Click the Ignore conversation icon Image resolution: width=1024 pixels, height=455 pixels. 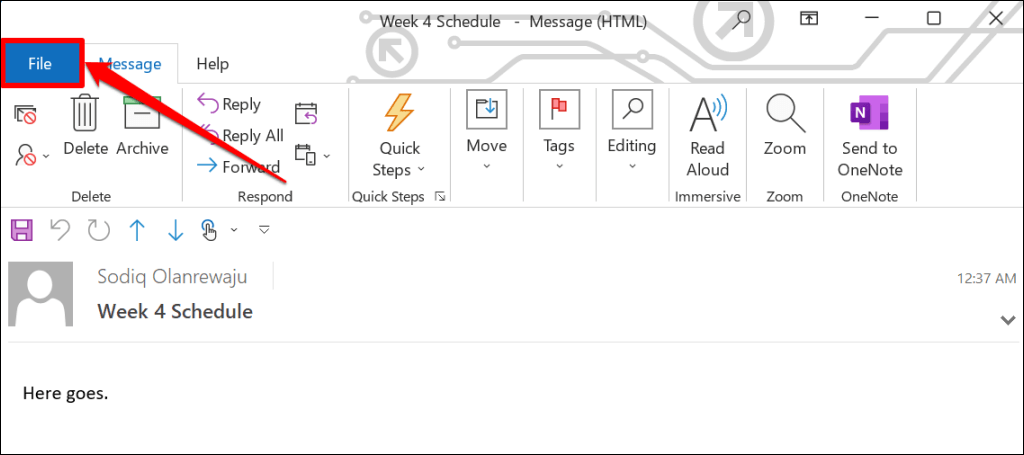[x=25, y=115]
